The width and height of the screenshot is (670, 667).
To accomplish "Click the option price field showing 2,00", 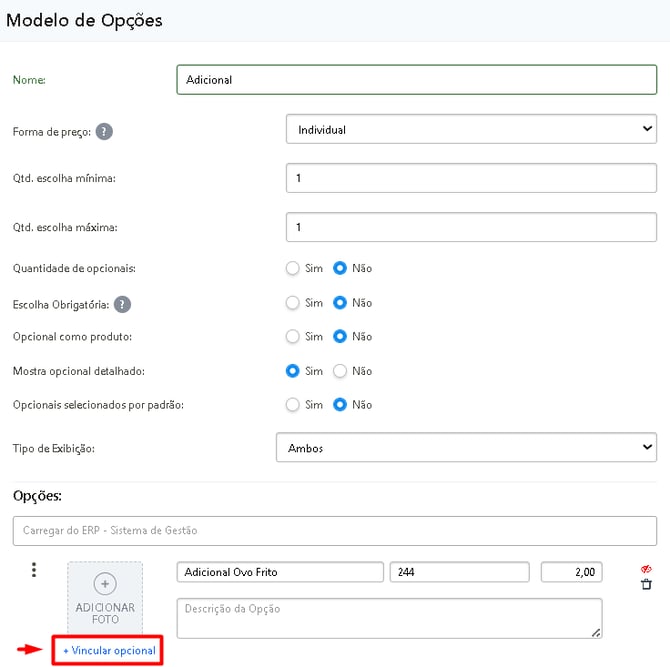I will point(573,572).
